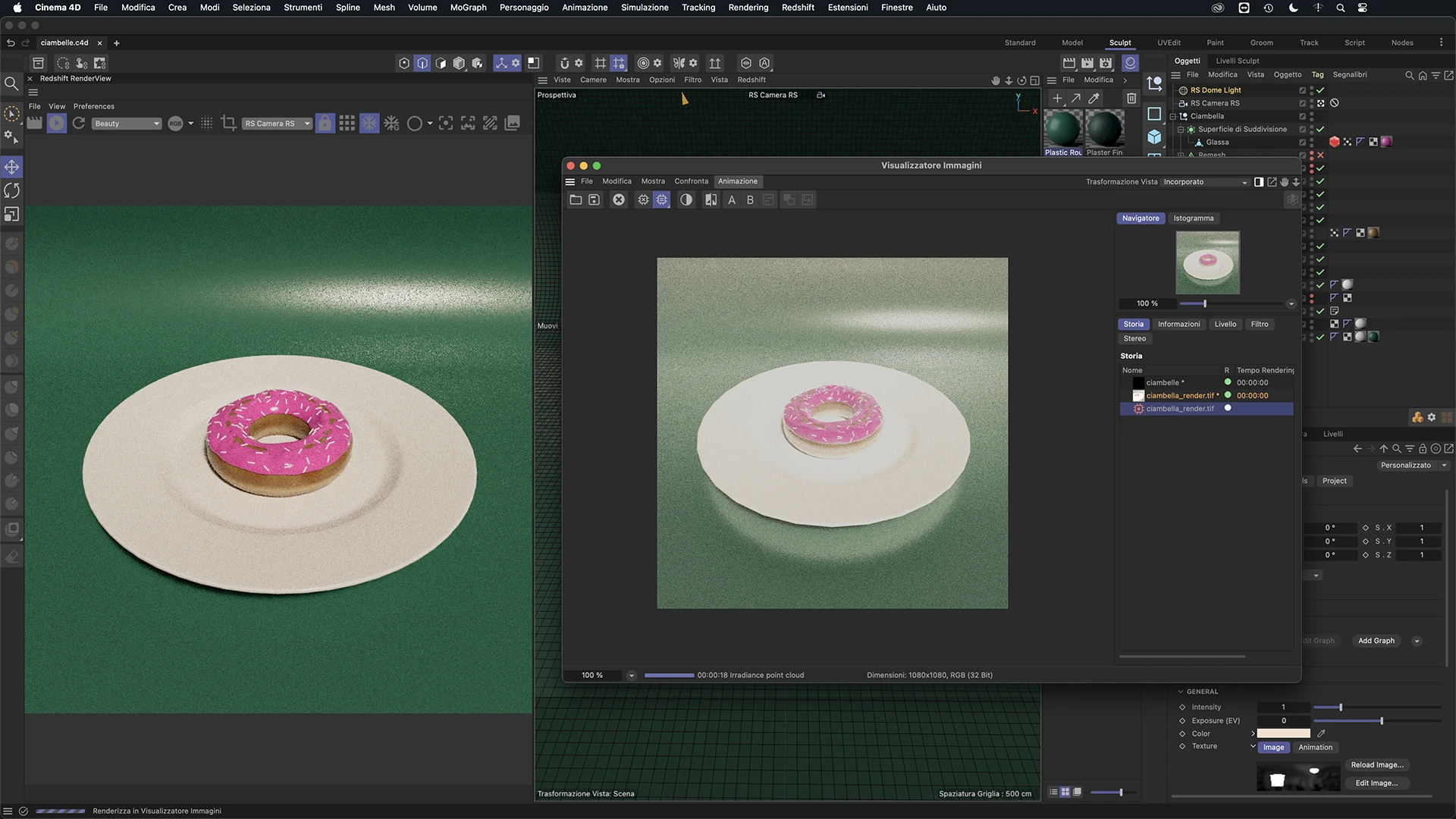Select the Rotate tool in left sidebar
1456x819 pixels.
[x=12, y=190]
